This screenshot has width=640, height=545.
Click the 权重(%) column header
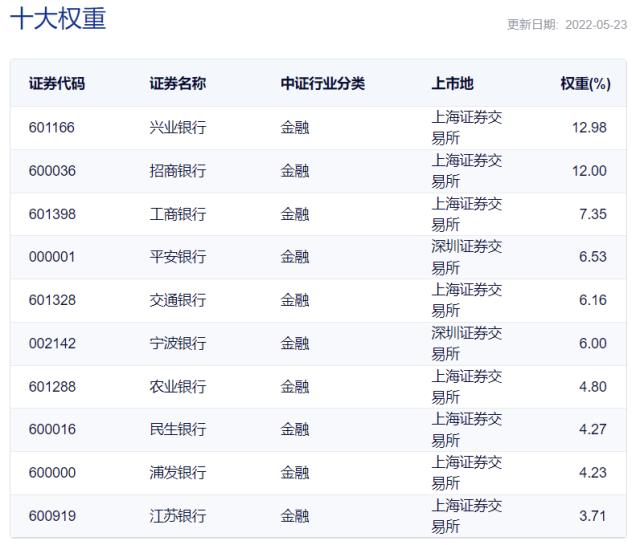tap(585, 84)
